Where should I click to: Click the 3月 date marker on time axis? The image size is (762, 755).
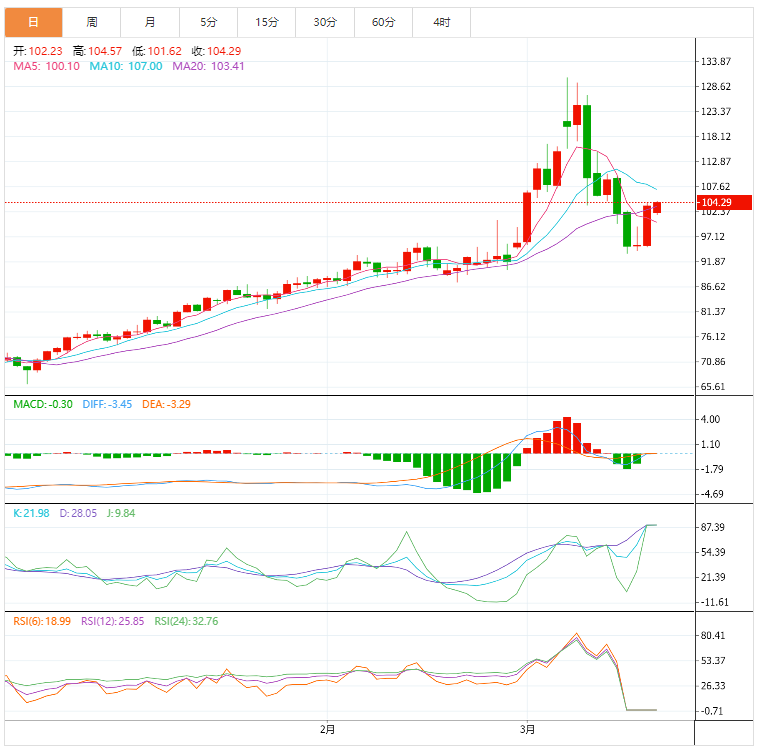(x=527, y=729)
